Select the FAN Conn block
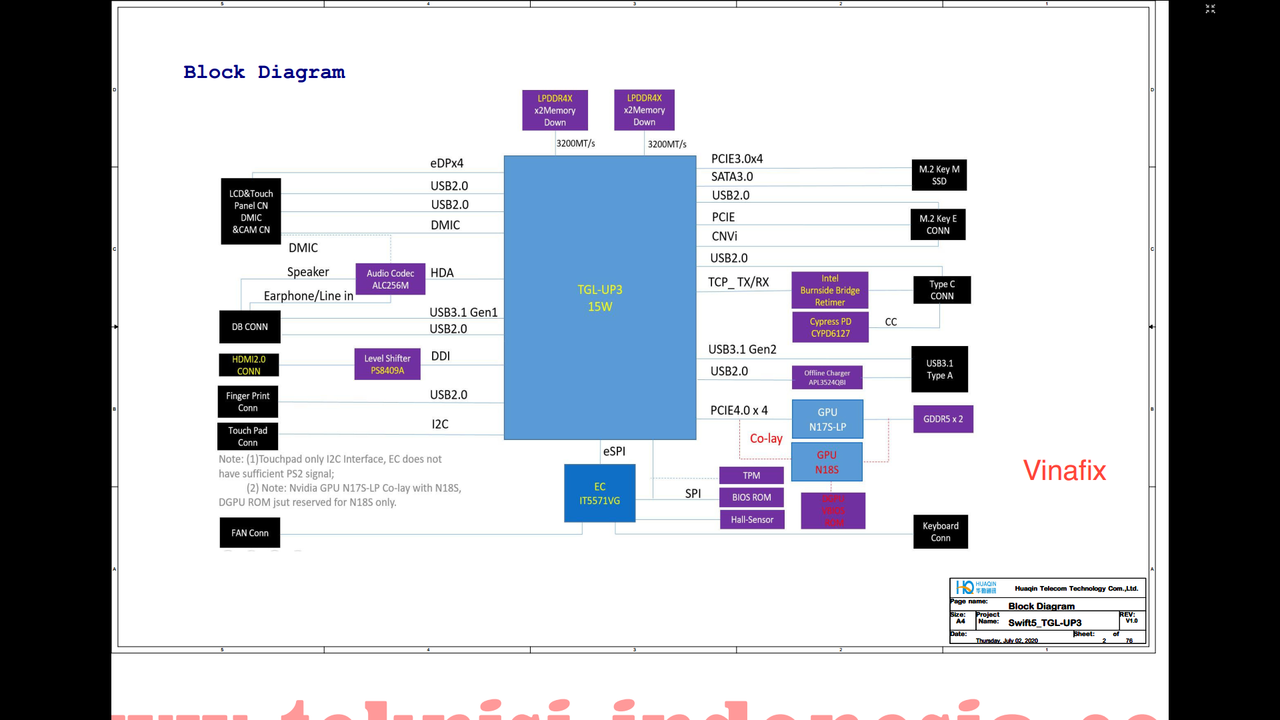The image size is (1280, 720). click(x=250, y=533)
